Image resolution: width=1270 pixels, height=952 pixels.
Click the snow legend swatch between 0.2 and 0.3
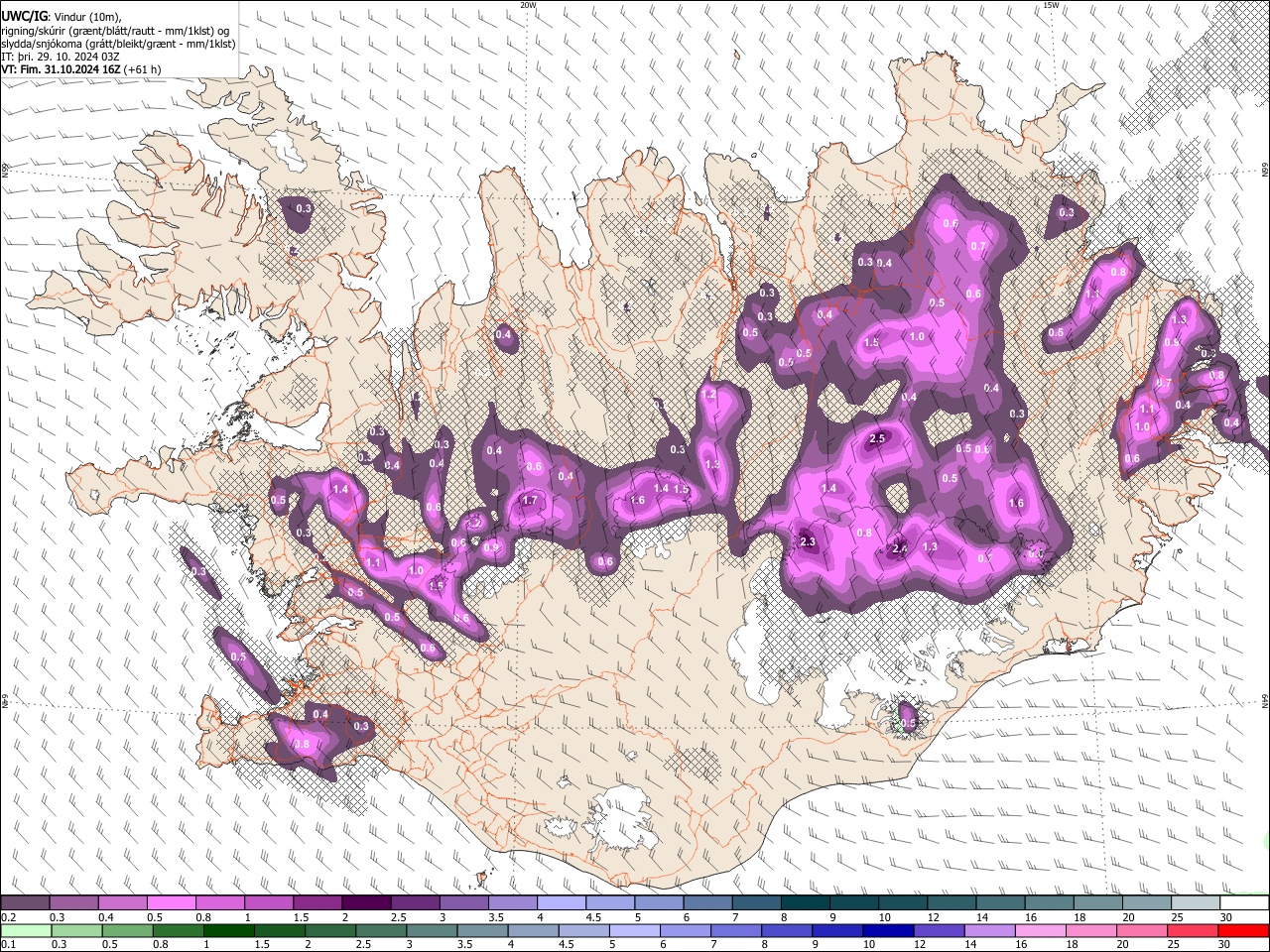[25, 903]
